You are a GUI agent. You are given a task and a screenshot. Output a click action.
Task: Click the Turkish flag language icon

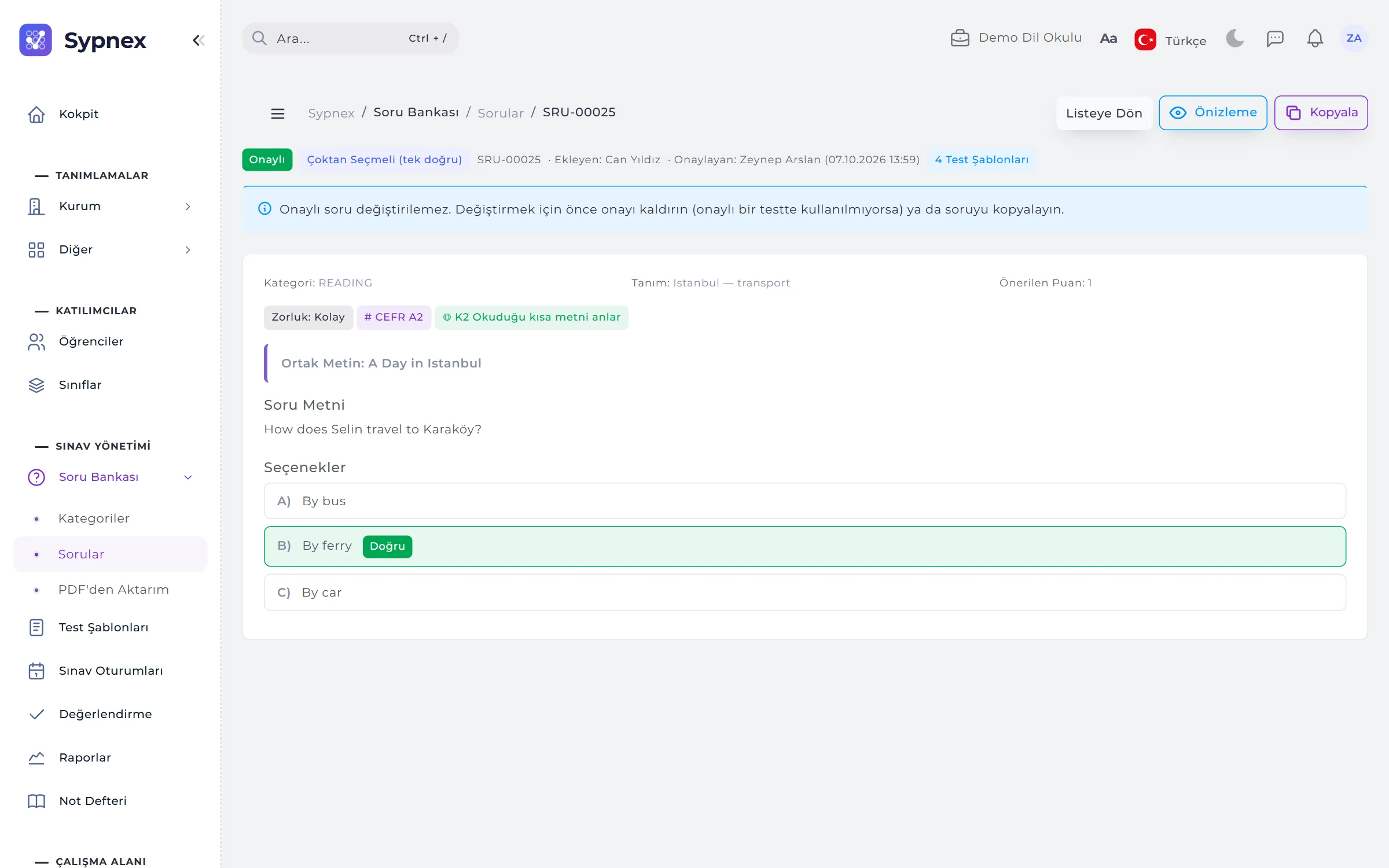pyautogui.click(x=1145, y=40)
